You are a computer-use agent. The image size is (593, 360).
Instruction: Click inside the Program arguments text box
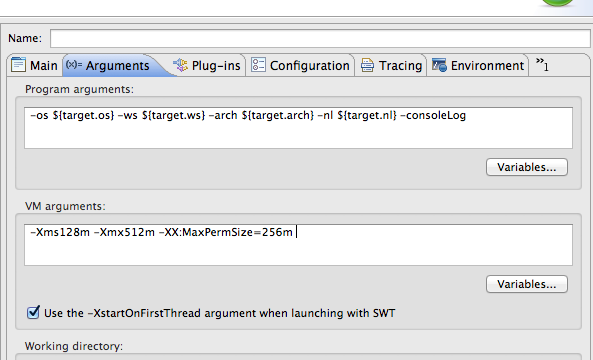pyautogui.click(x=298, y=128)
